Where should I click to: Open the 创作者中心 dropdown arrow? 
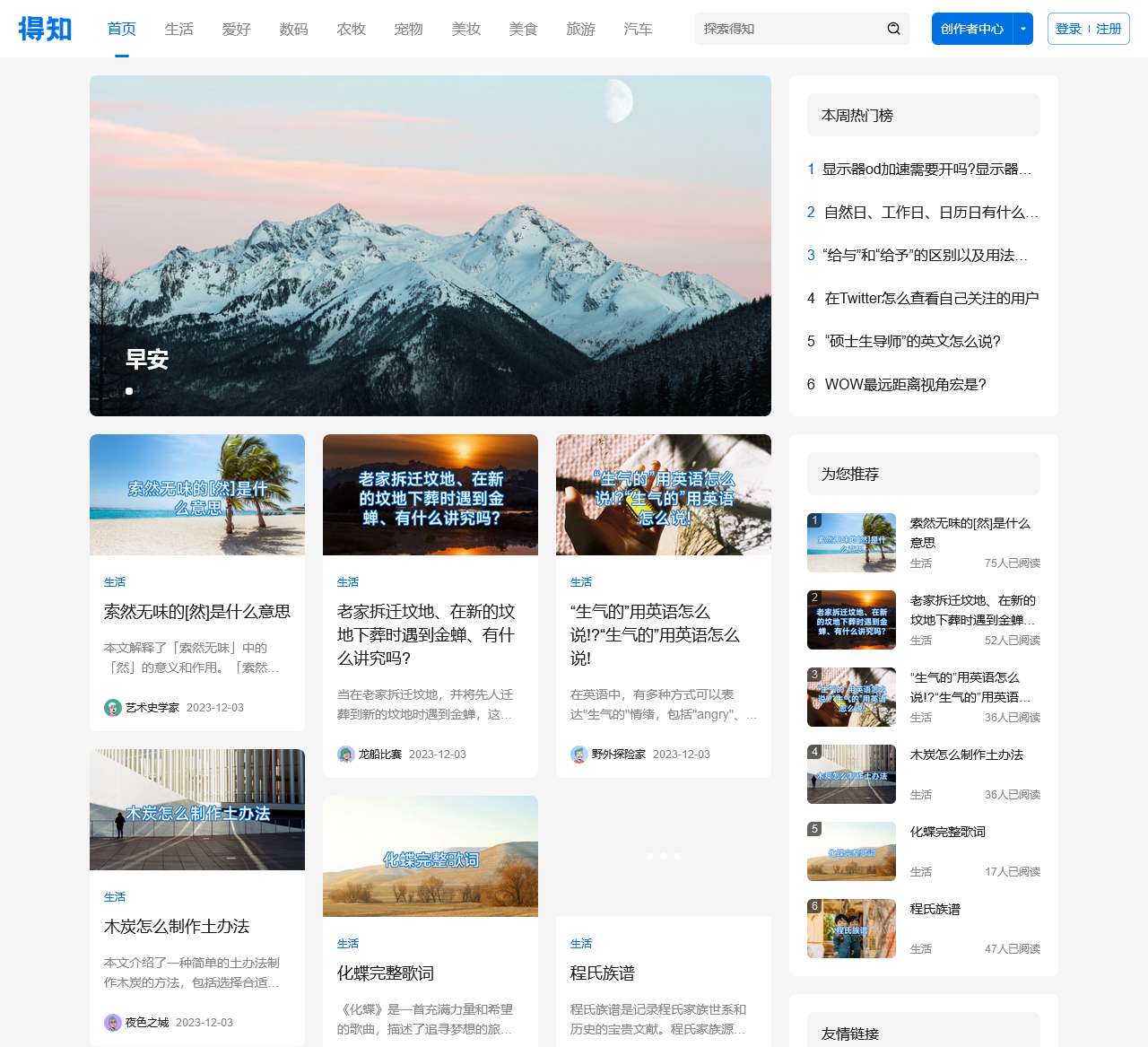point(1022,29)
